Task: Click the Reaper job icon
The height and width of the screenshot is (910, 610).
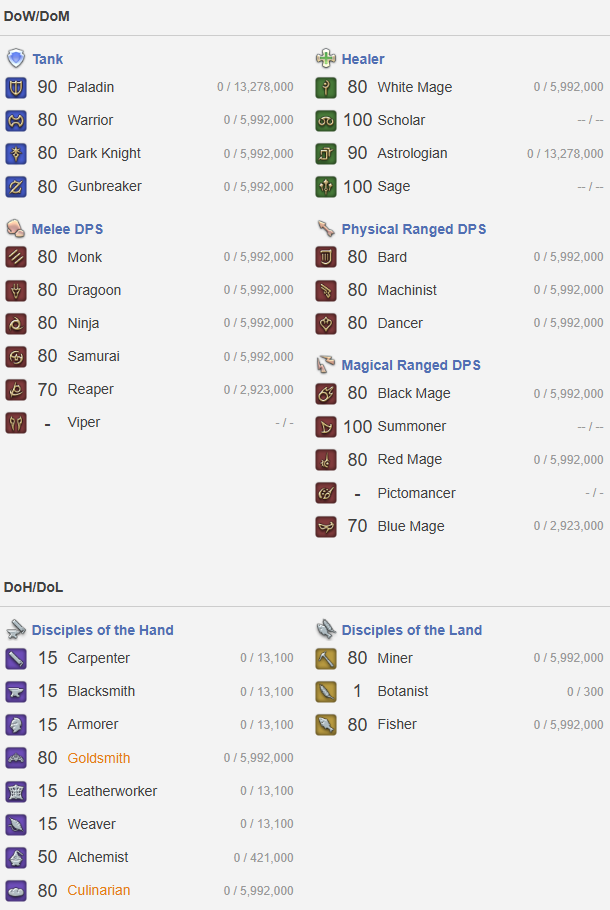Action: point(16,390)
